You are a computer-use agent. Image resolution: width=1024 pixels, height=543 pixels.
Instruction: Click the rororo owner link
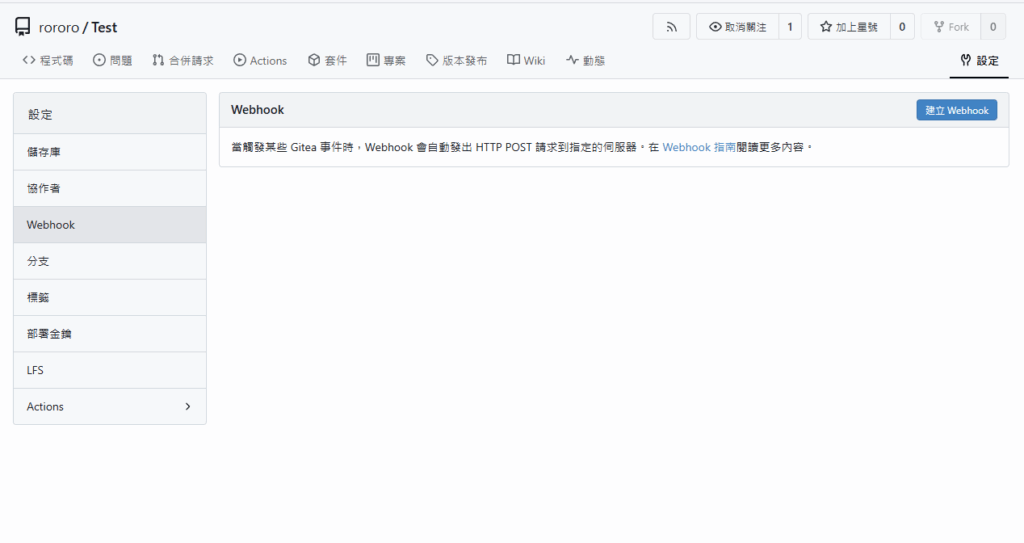(59, 27)
